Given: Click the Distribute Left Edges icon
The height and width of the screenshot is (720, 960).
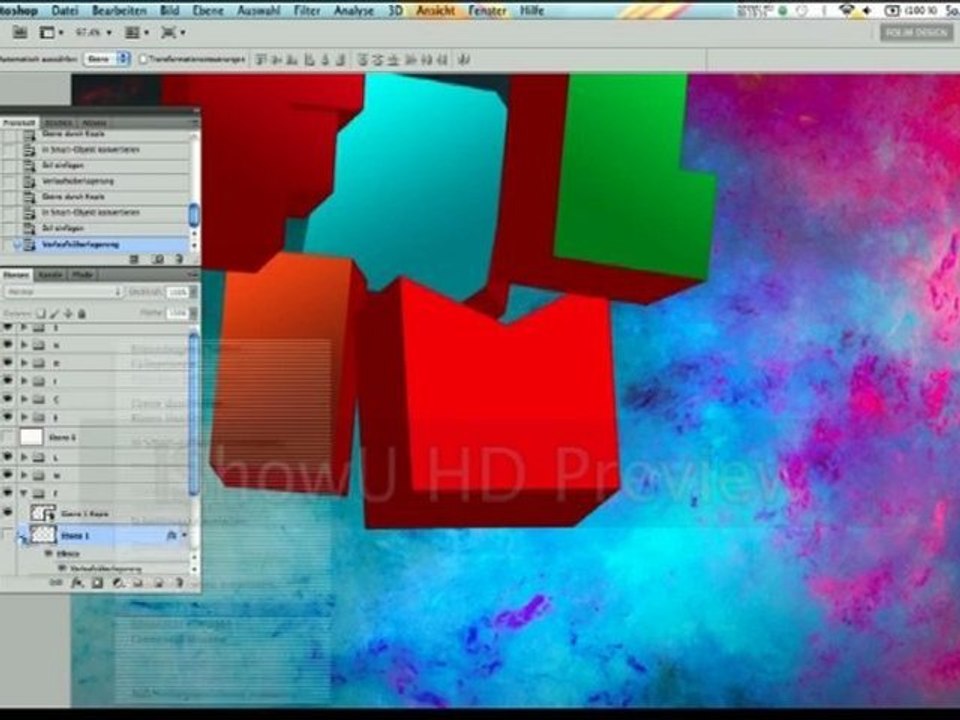Looking at the screenshot, I should [x=411, y=59].
